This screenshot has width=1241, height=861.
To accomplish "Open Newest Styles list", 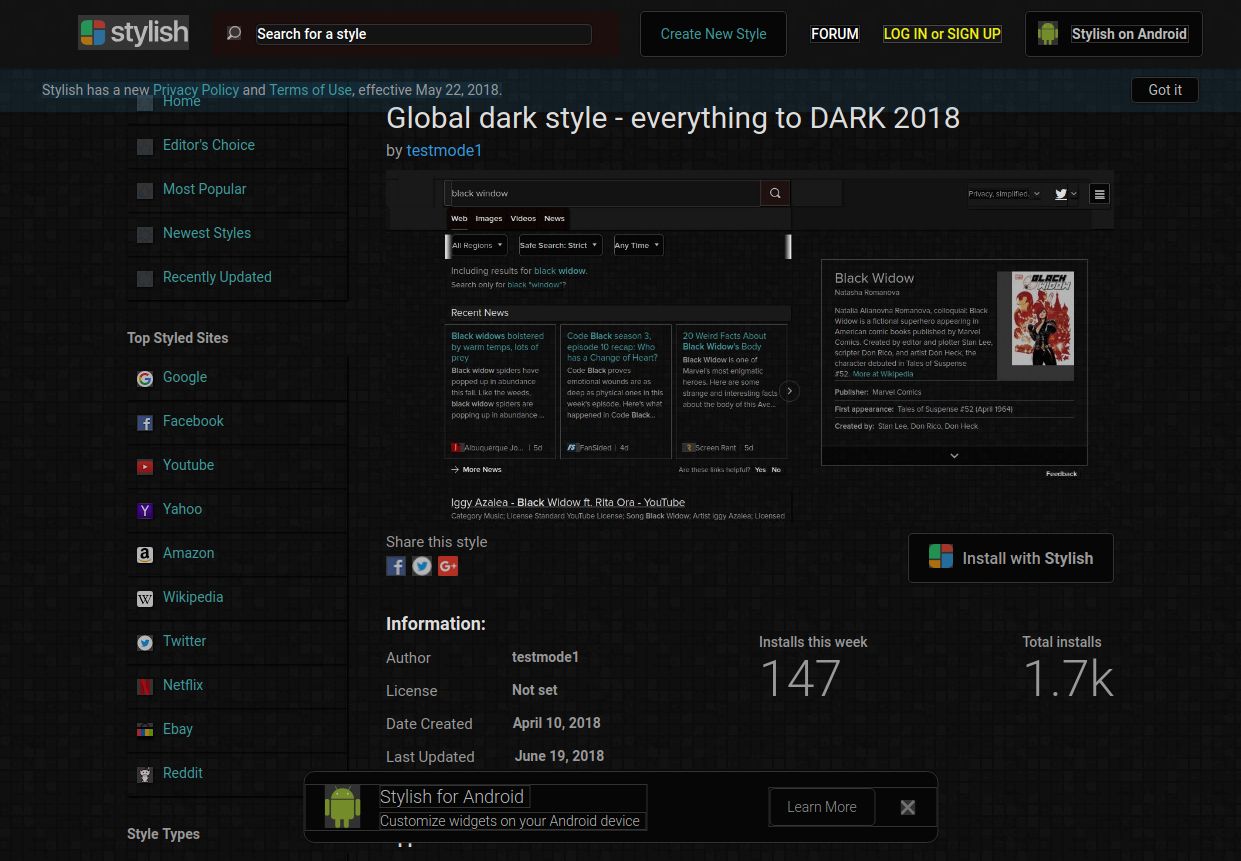I will 207,233.
